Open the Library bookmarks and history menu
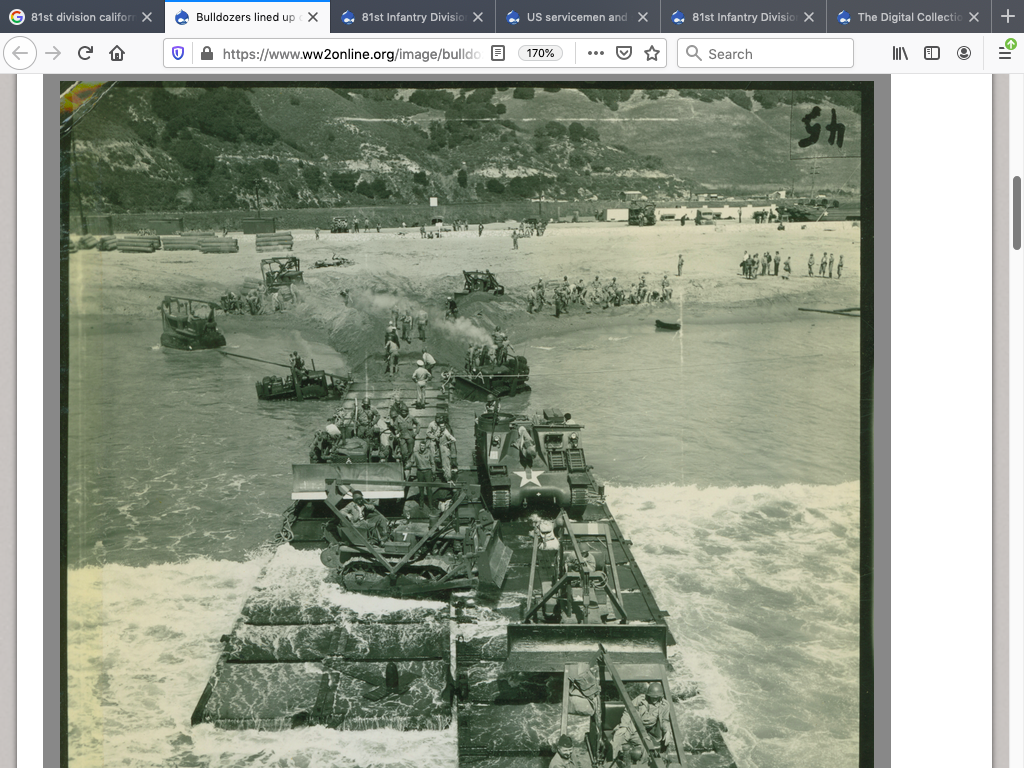Viewport: 1024px width, 768px height. 900,54
